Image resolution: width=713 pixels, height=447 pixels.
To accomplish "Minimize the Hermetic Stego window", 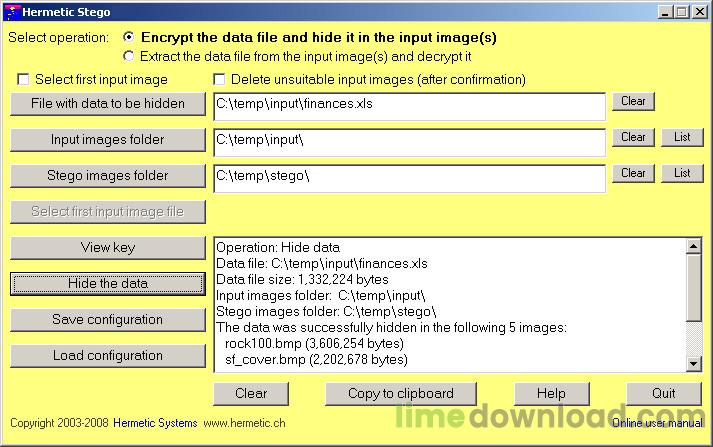I will click(665, 12).
